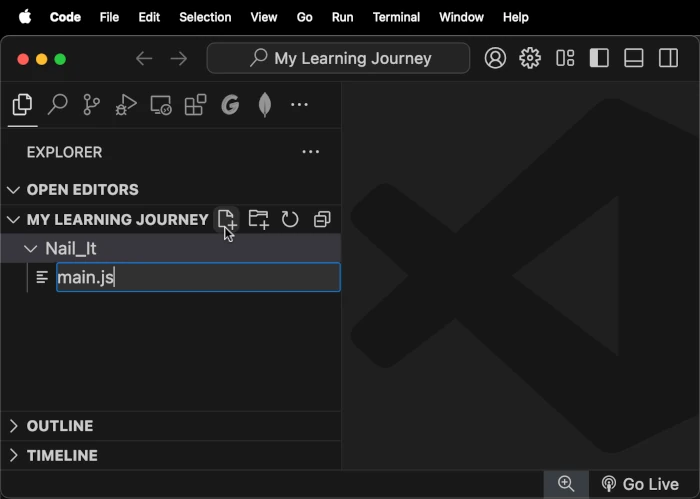Image resolution: width=700 pixels, height=499 pixels.
Task: Collapse the Open Editors section
Action: click(x=171, y=190)
